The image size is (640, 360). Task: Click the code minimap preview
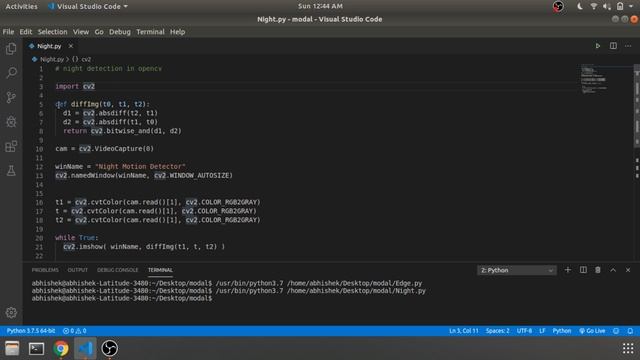[594, 79]
